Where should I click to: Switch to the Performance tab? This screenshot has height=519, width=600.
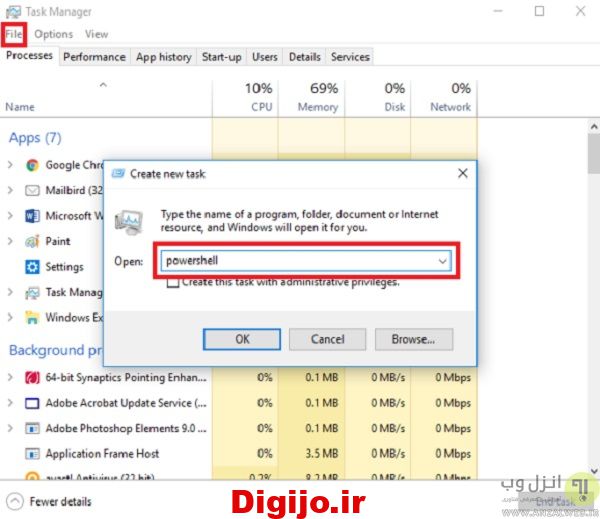(95, 57)
